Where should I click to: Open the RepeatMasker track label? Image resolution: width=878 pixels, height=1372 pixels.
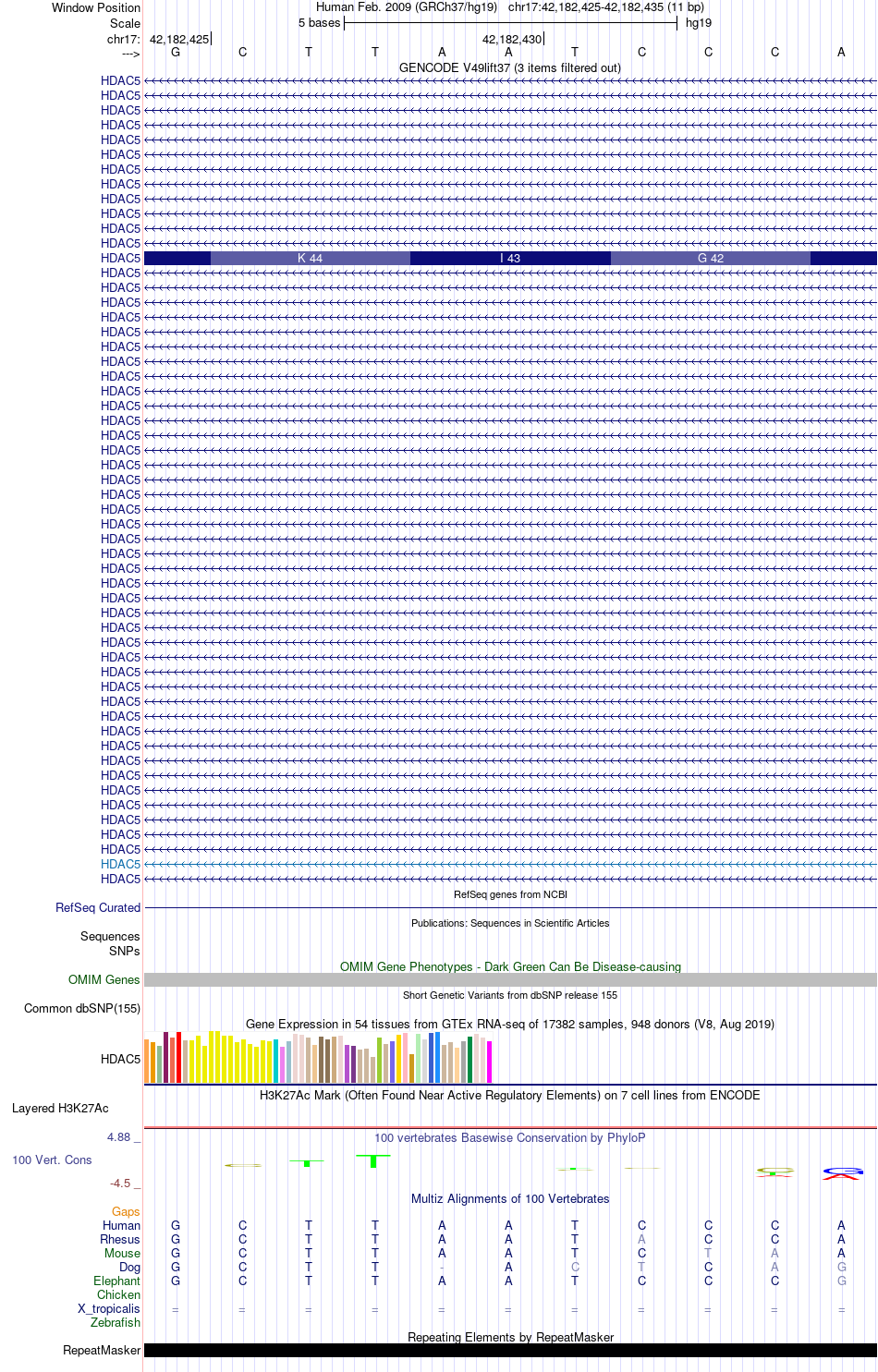pyautogui.click(x=102, y=1351)
